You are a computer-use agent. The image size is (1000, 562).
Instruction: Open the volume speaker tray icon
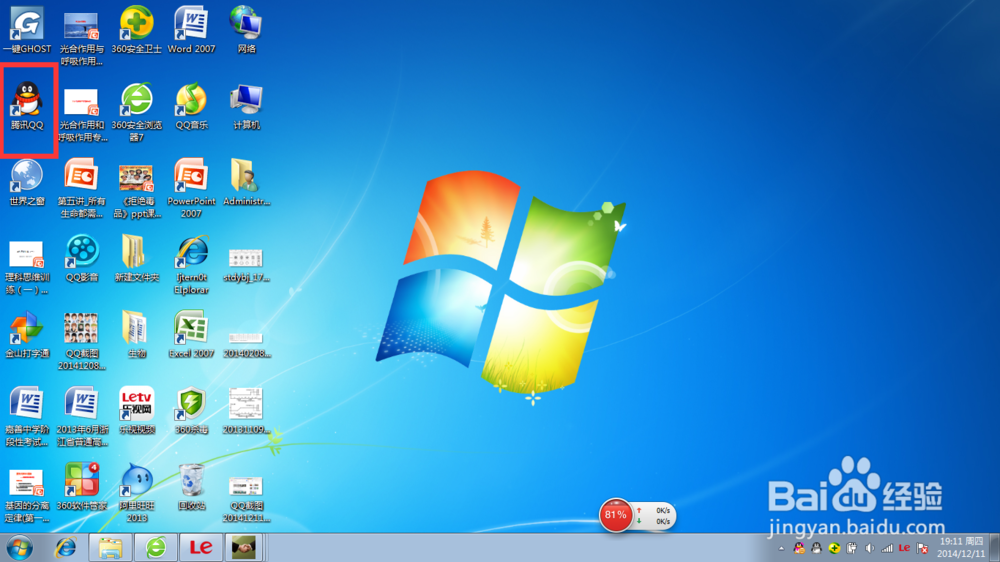(x=869, y=548)
